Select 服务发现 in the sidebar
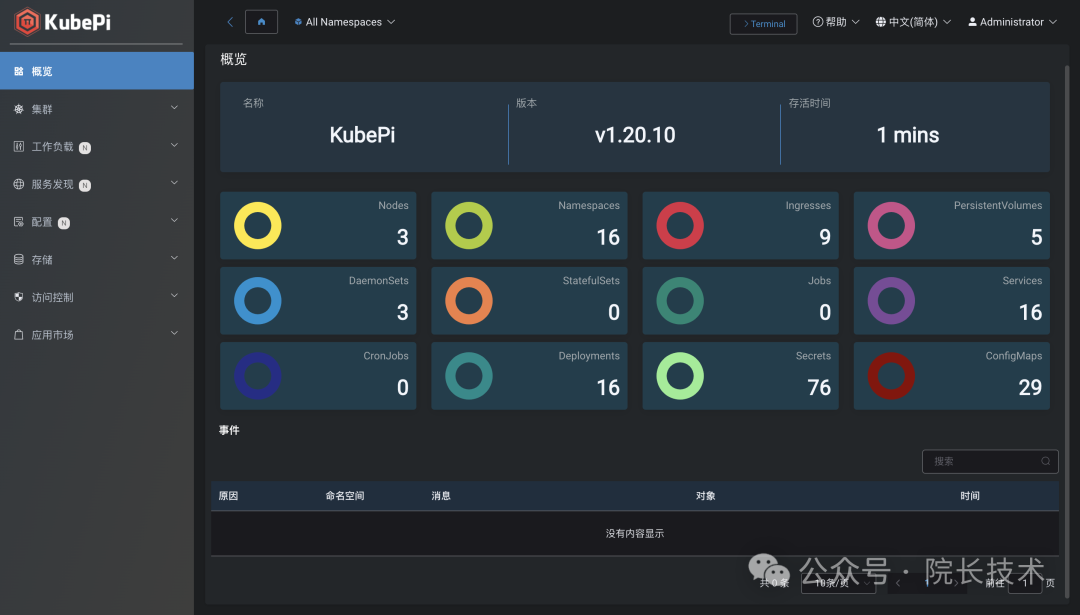 click(x=96, y=184)
